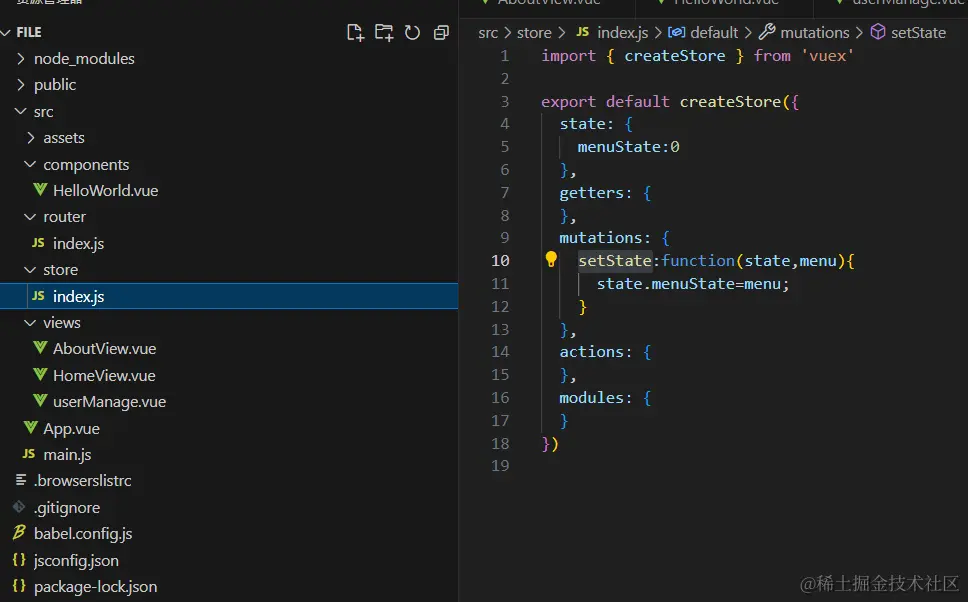
Task: Click the setState text on line 10
Action: click(615, 261)
